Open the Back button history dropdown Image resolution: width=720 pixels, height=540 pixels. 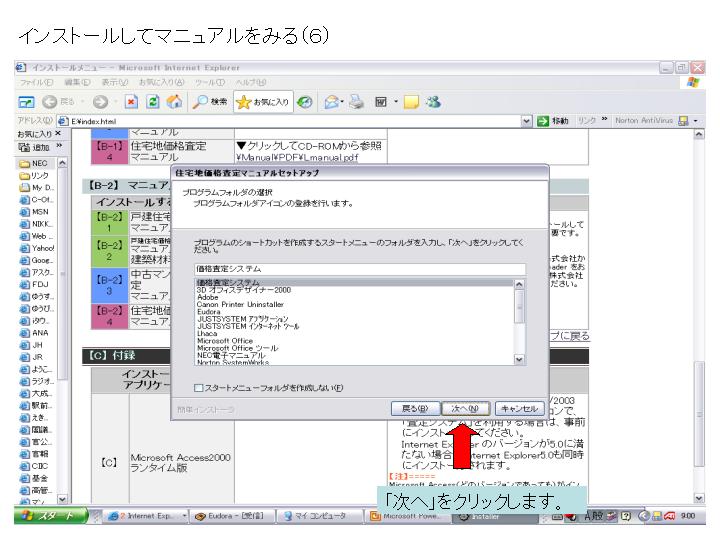pos(83,102)
